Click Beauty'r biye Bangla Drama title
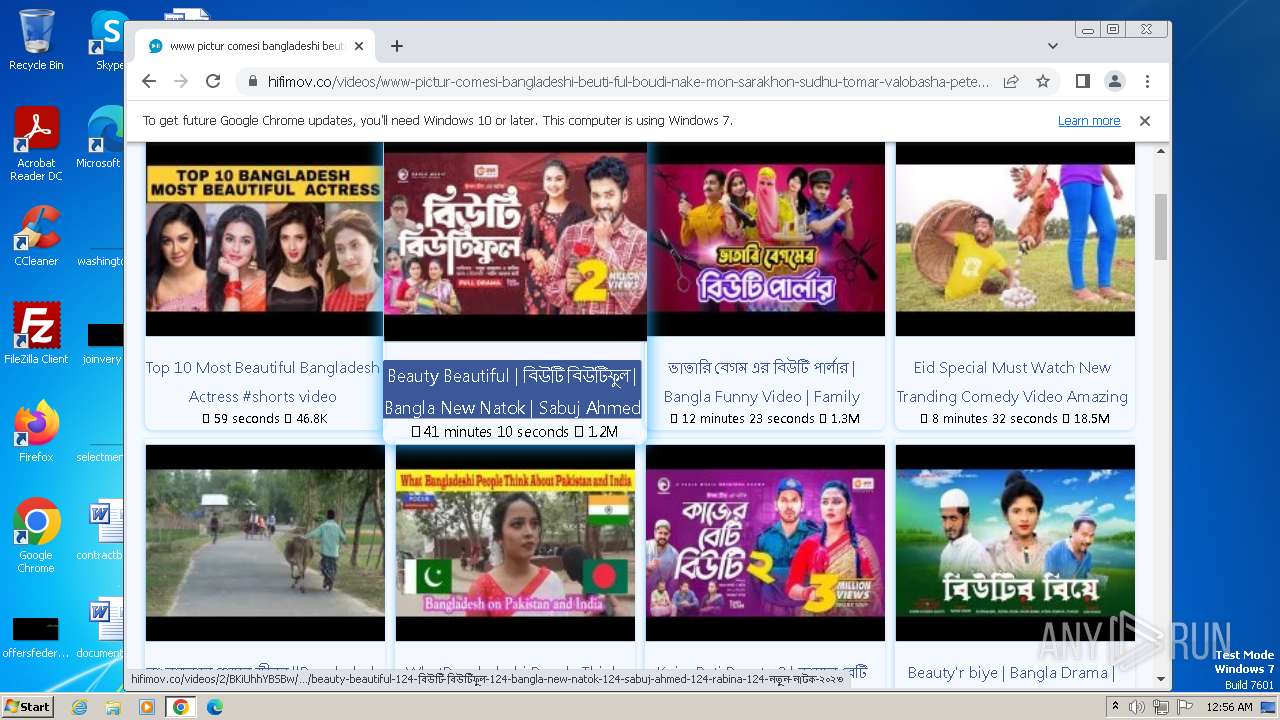The width and height of the screenshot is (1280, 720). click(x=1011, y=673)
